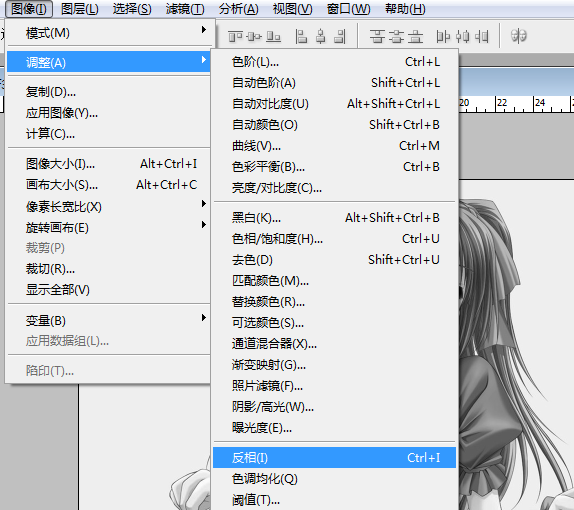Screen dimensions: 574x510
Task: Open 色相/饱和度(H)... adjustment
Action: pos(335,239)
